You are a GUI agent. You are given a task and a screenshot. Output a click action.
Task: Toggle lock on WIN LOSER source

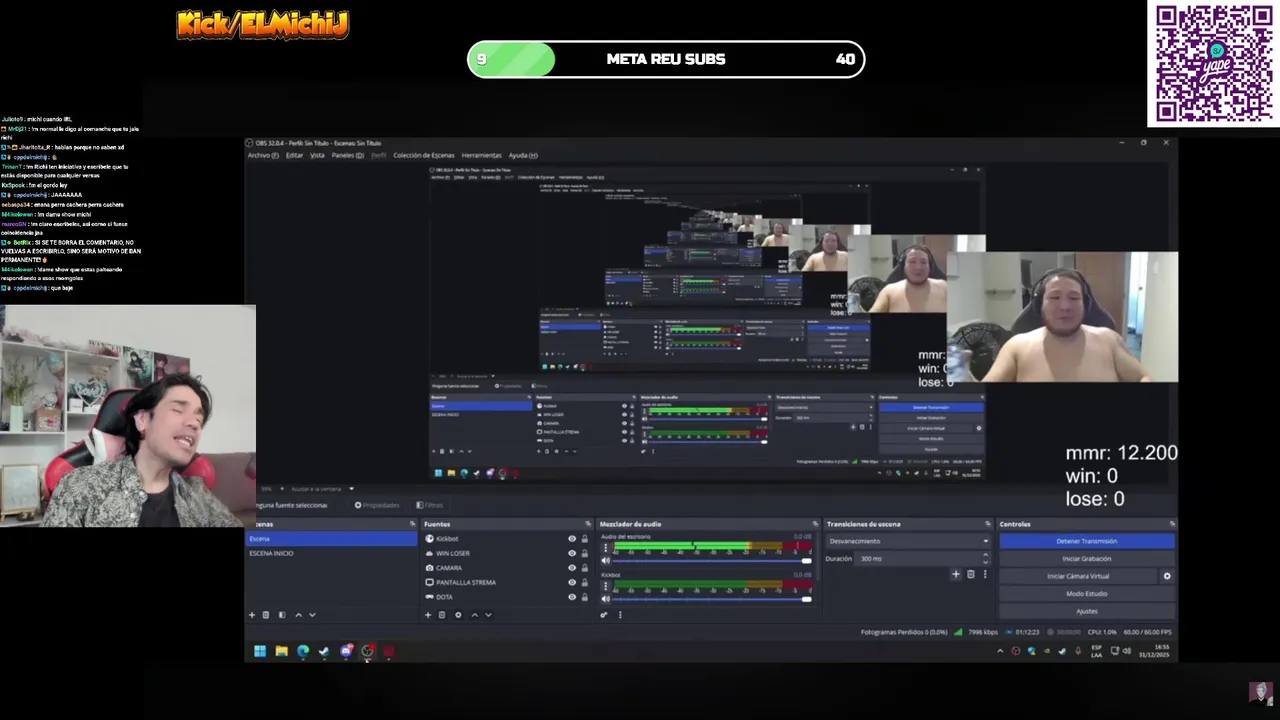pos(585,553)
